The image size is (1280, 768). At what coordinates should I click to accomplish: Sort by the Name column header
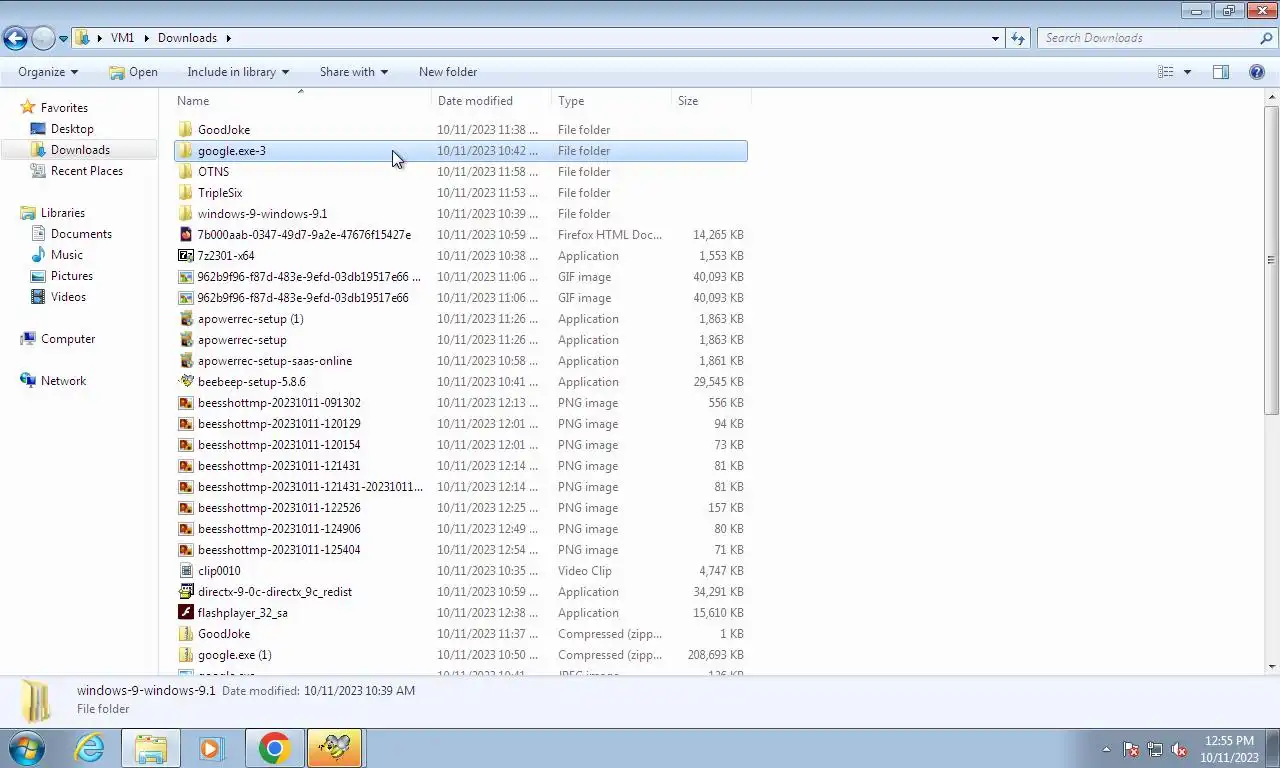point(303,101)
